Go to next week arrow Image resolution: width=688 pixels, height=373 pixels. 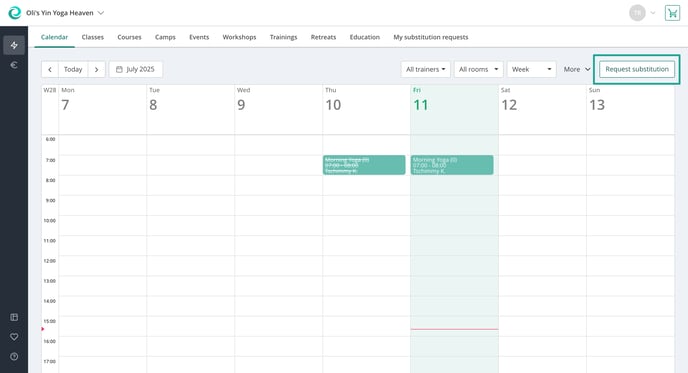click(97, 69)
